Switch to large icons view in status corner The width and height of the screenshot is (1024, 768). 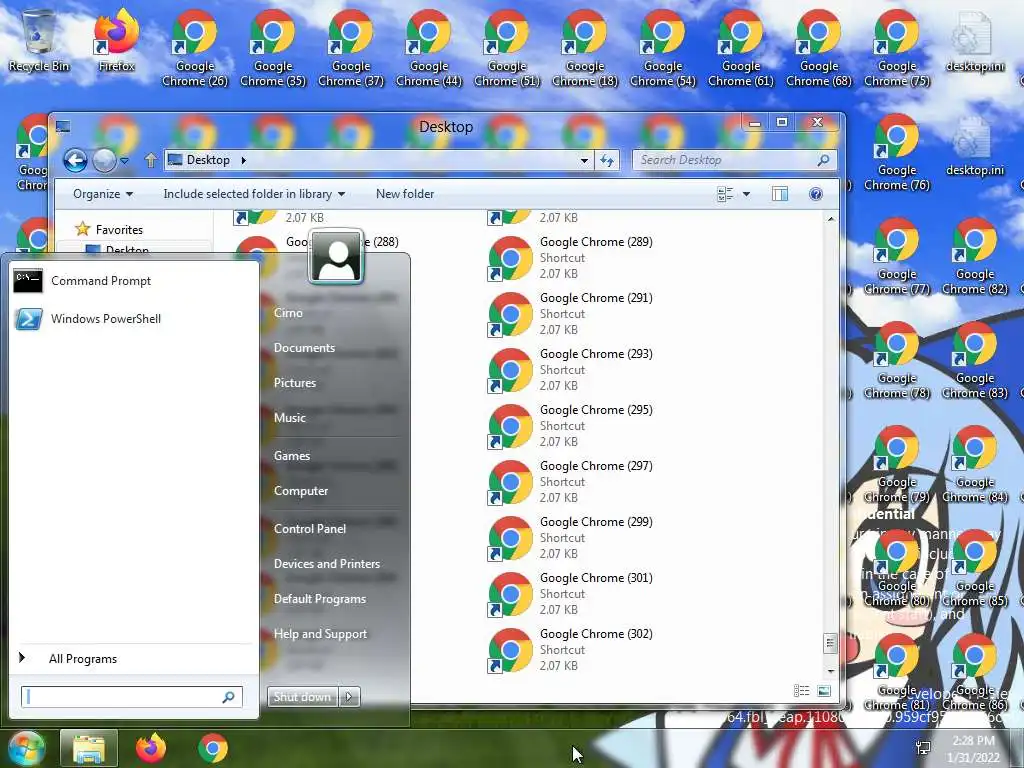[824, 691]
